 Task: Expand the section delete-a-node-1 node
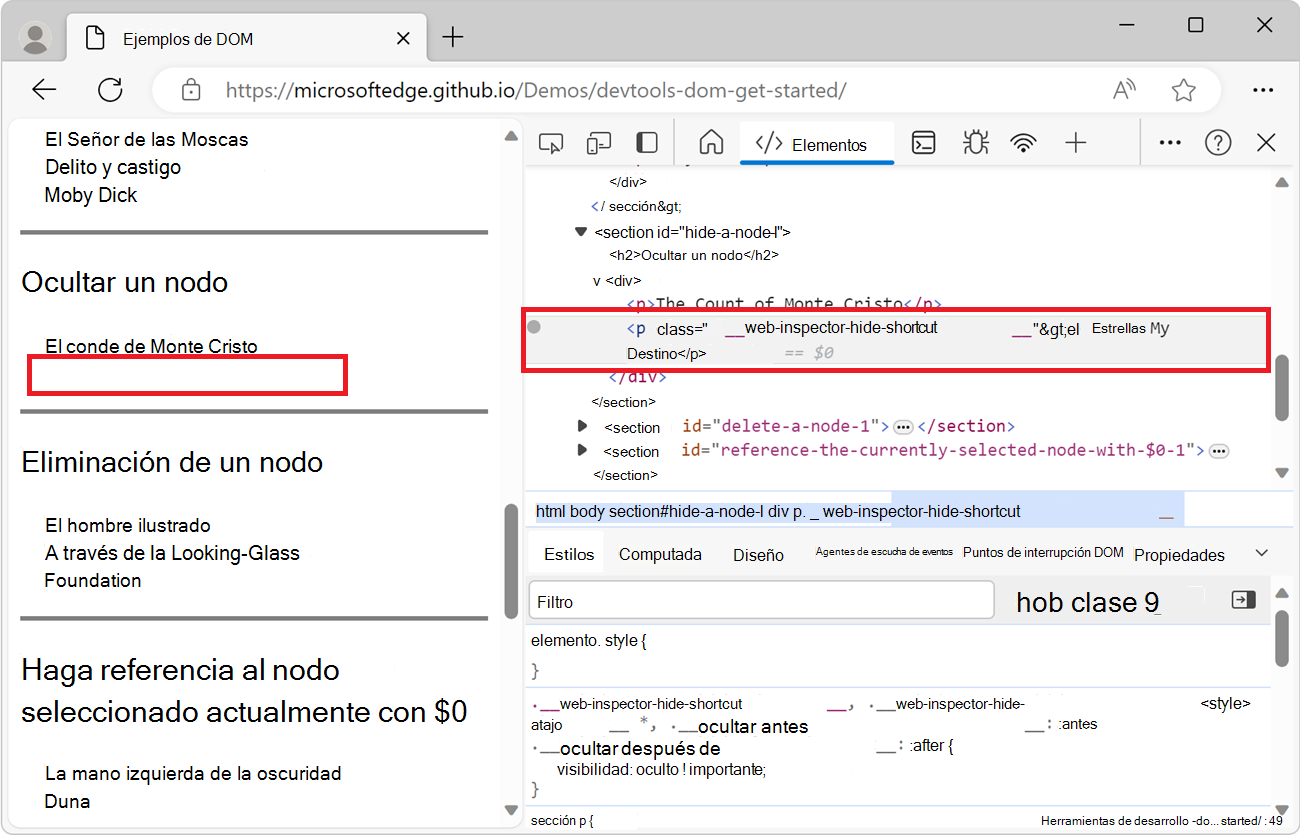[582, 426]
